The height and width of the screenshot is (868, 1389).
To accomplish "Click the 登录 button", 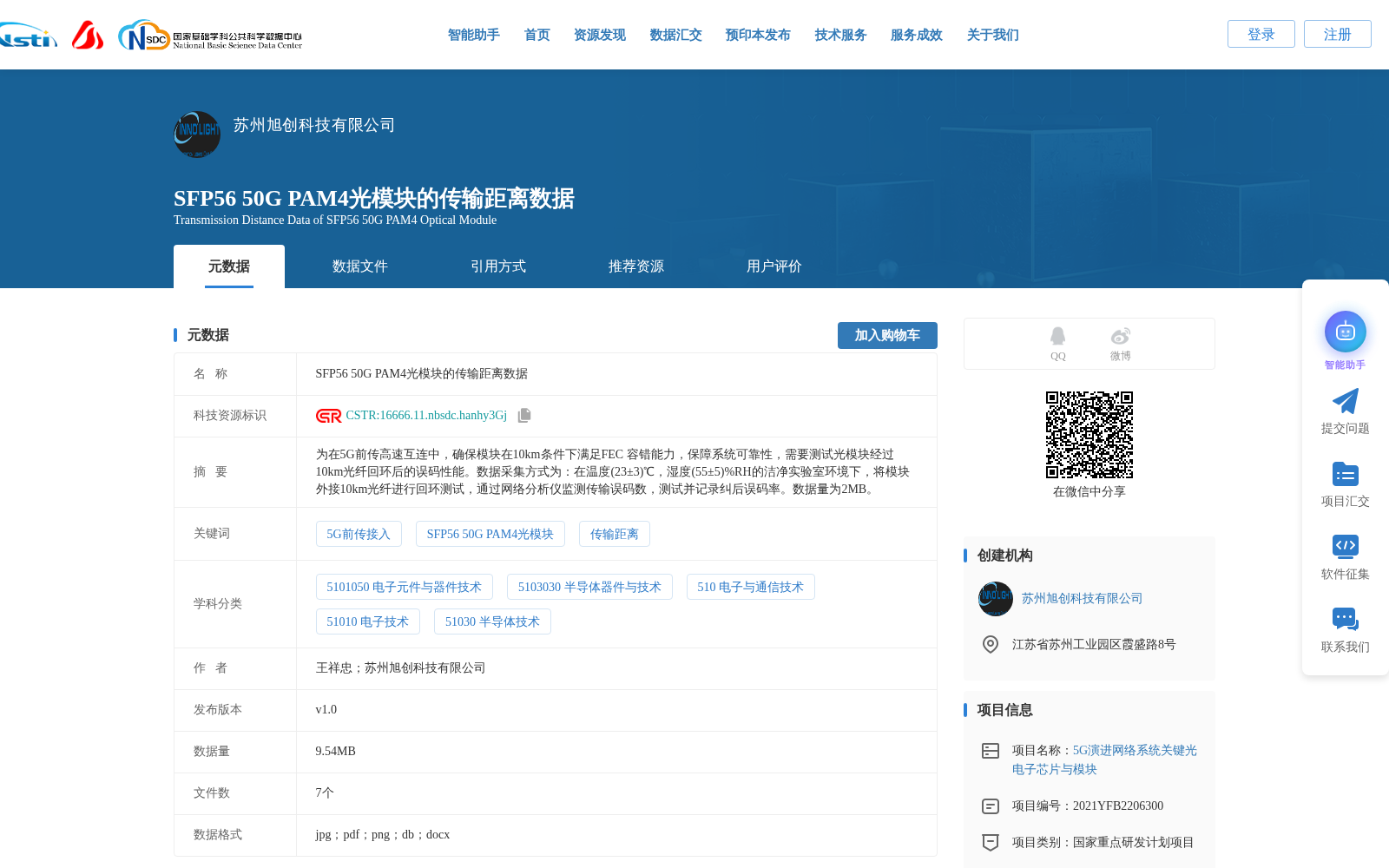I will [1261, 34].
